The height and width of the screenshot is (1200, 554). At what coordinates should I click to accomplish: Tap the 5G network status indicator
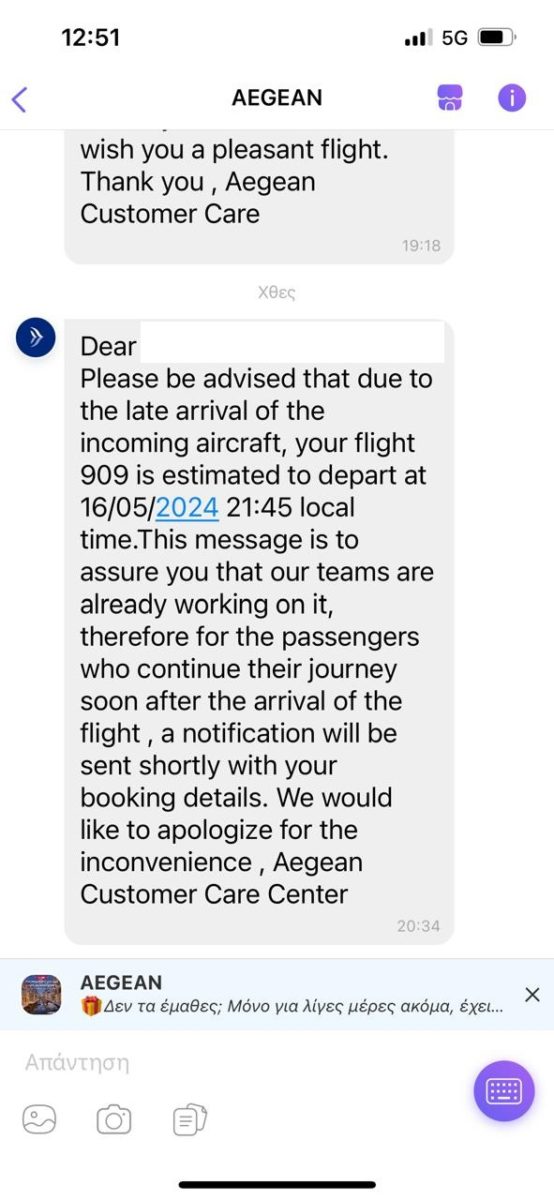coord(455,38)
